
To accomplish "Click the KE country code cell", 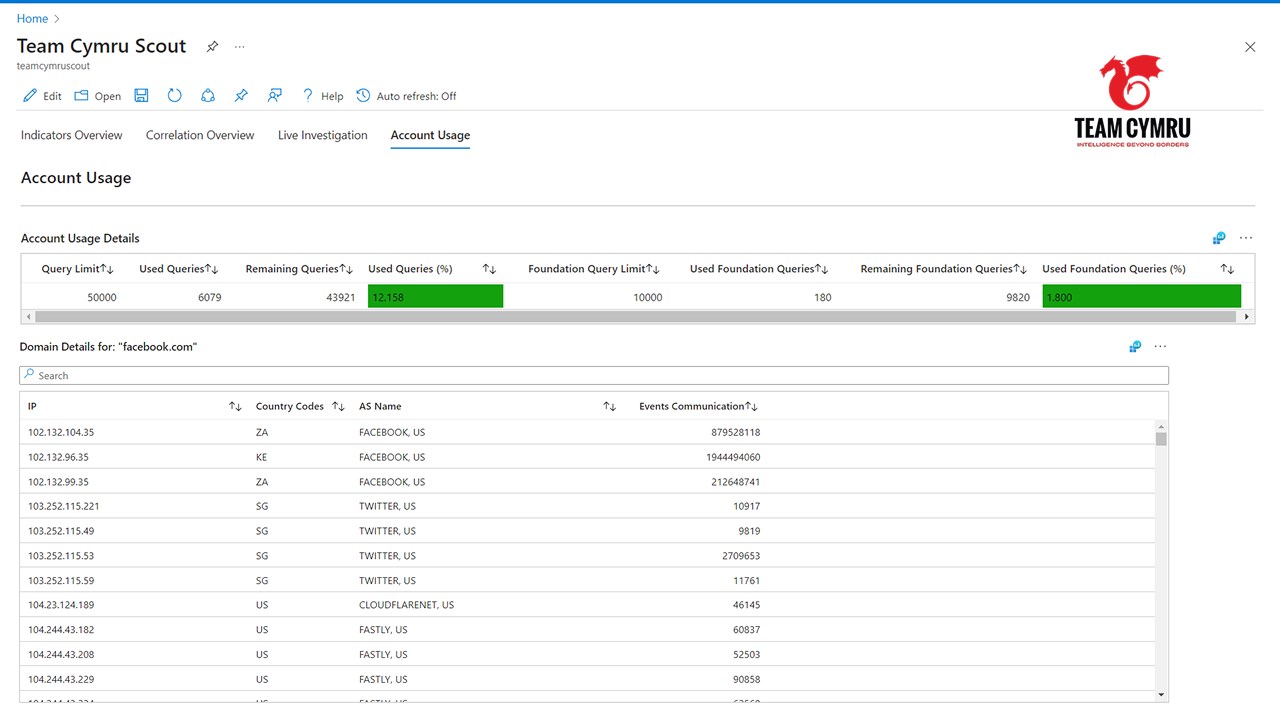I will point(262,457).
